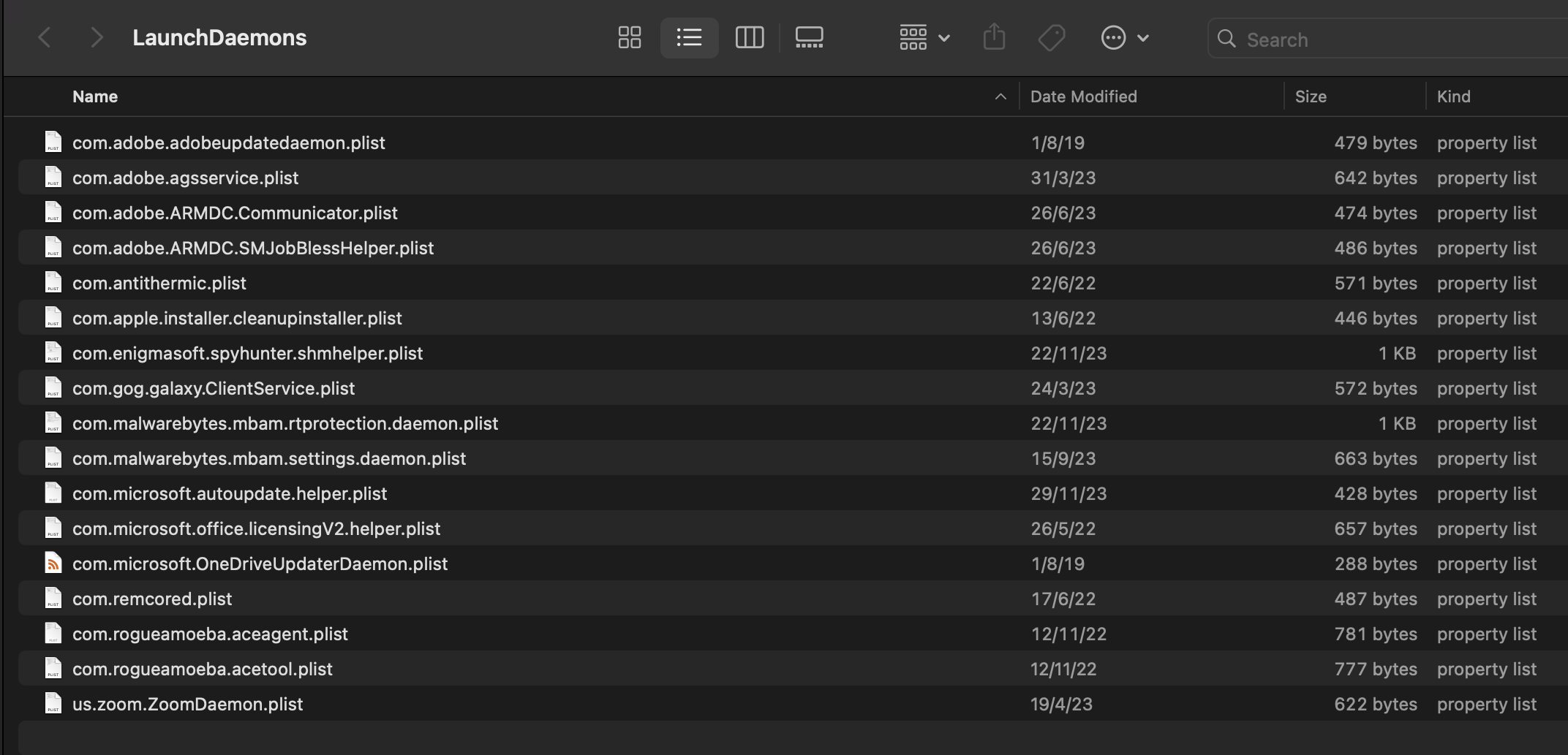1568x755 pixels.
Task: Switch to gallery view
Action: pos(809,37)
